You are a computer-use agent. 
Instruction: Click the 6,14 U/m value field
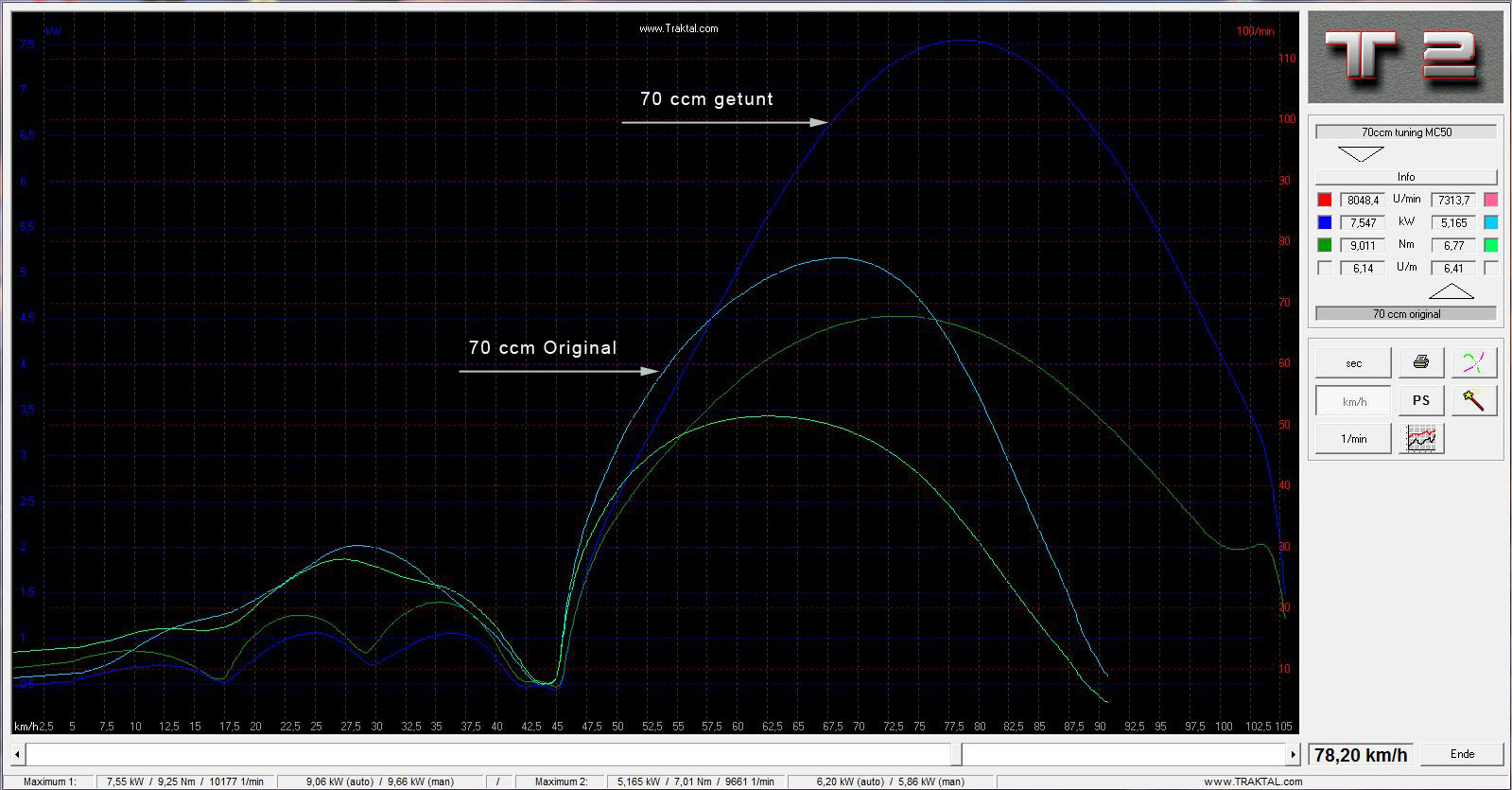point(1363,268)
